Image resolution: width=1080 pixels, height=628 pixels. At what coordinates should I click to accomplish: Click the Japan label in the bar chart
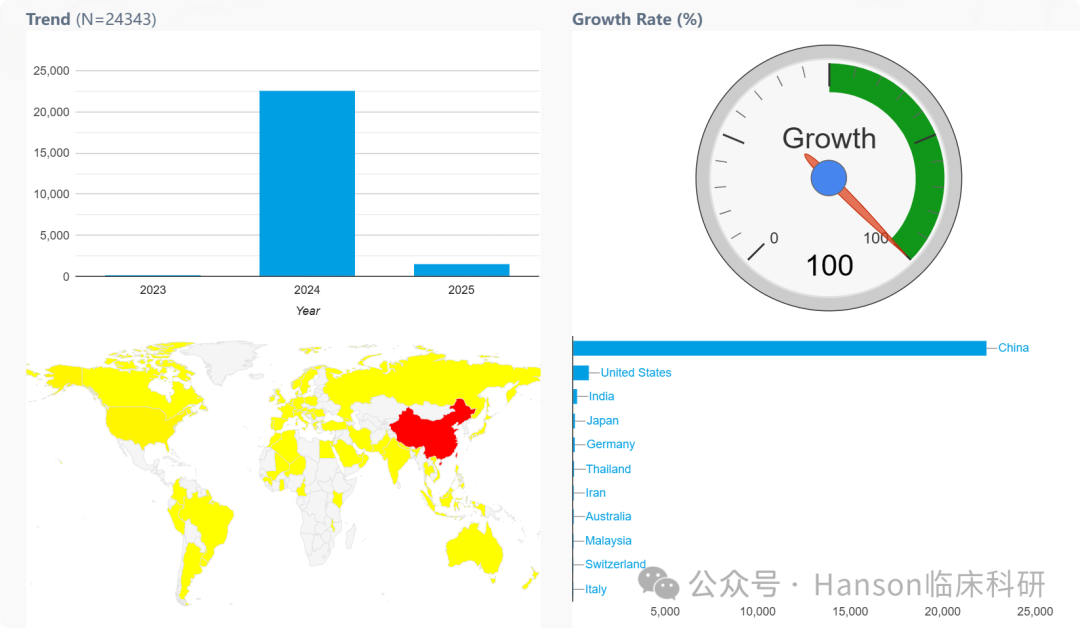pos(603,420)
